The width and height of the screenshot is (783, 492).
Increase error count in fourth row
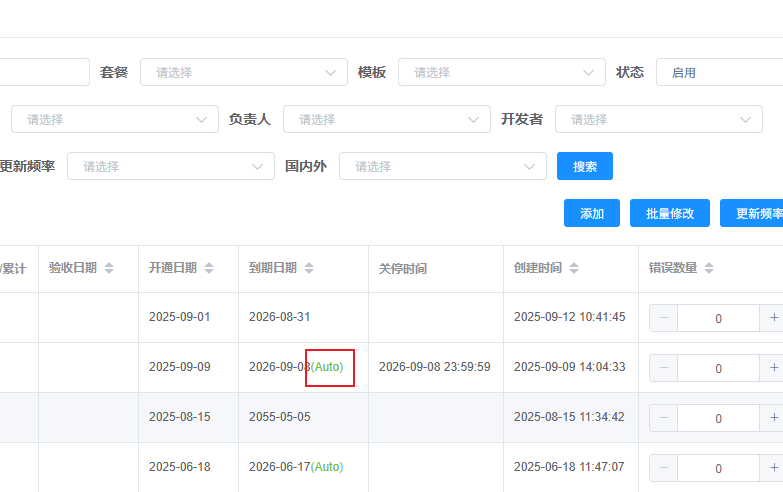point(773,468)
